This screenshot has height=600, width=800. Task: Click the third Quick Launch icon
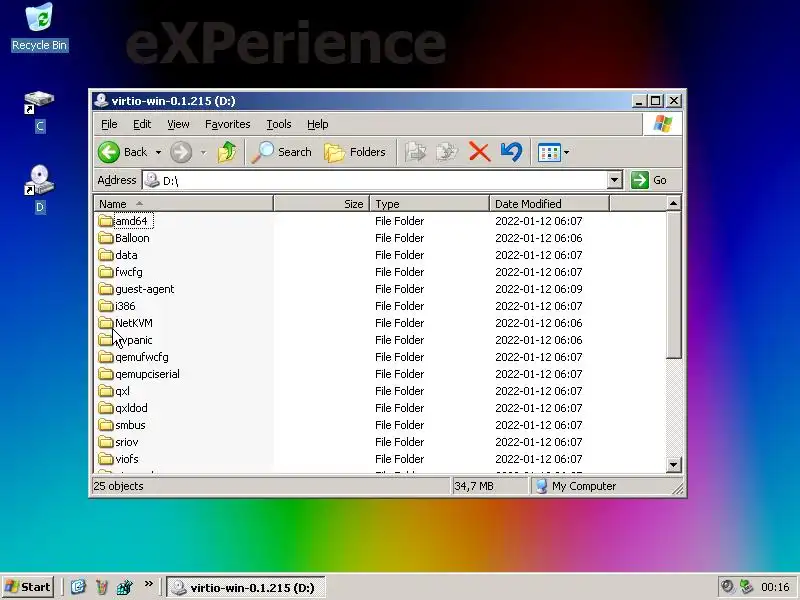coord(124,587)
